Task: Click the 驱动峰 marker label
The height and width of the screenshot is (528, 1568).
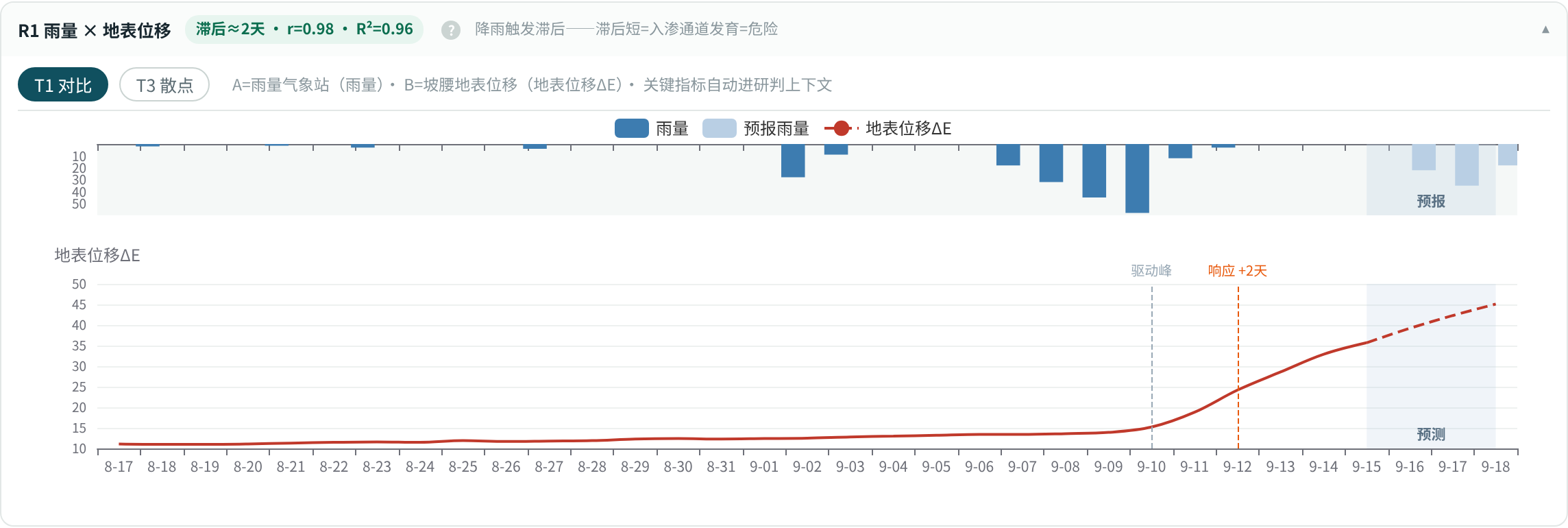Action: tap(1151, 271)
